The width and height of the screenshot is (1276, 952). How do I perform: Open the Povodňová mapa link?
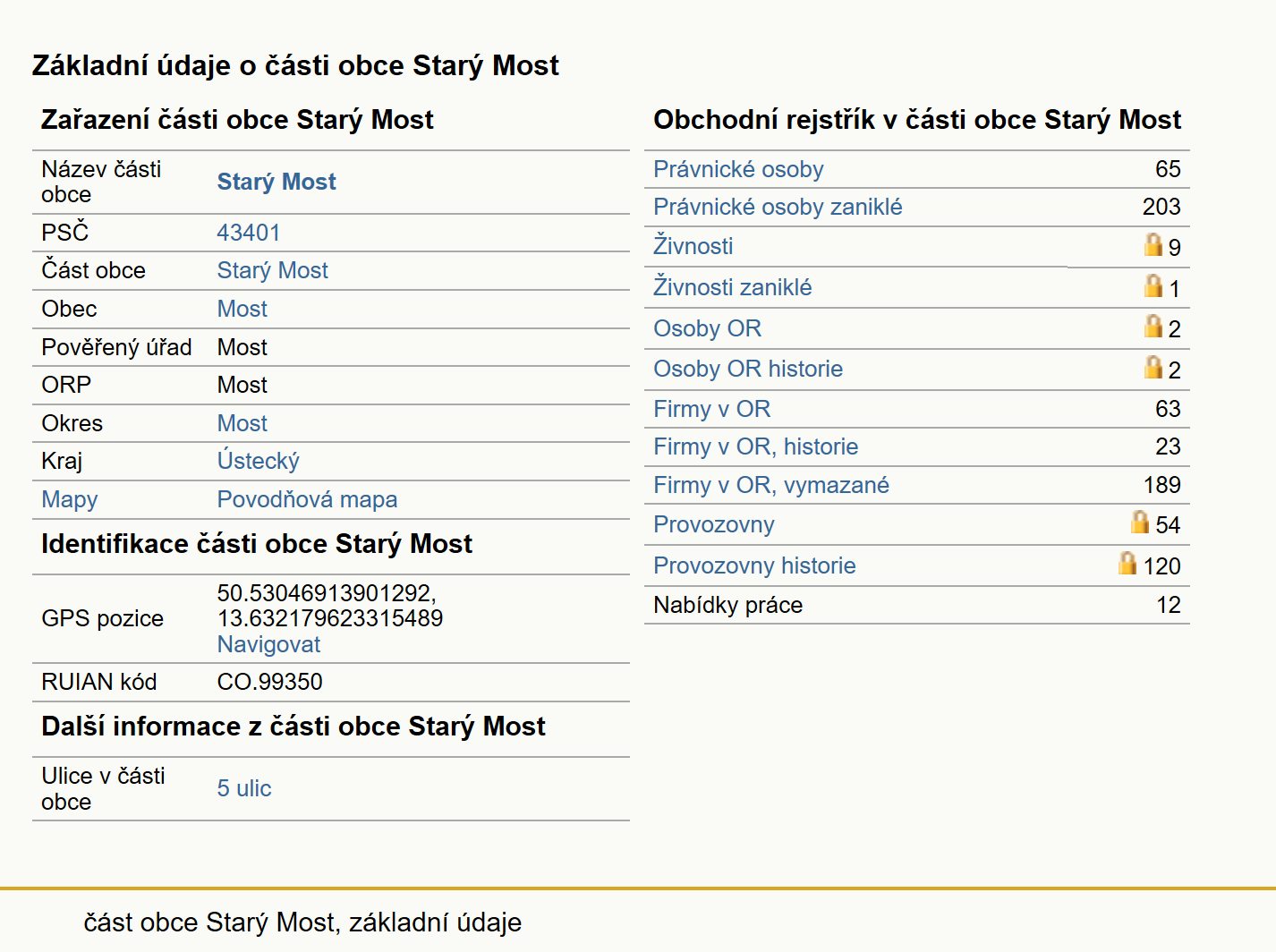pos(307,499)
